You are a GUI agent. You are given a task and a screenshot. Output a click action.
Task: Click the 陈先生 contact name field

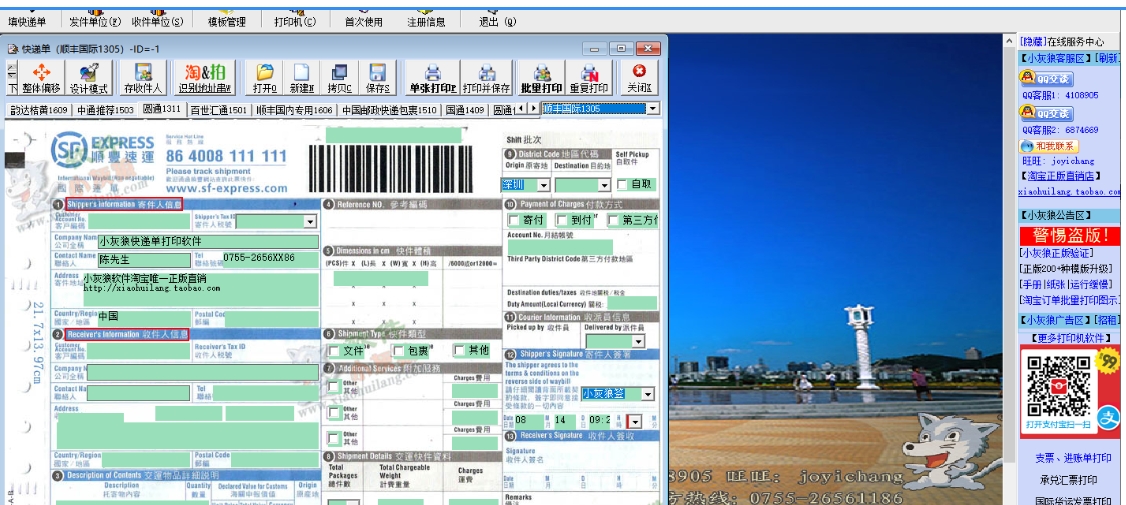pyautogui.click(x=144, y=259)
